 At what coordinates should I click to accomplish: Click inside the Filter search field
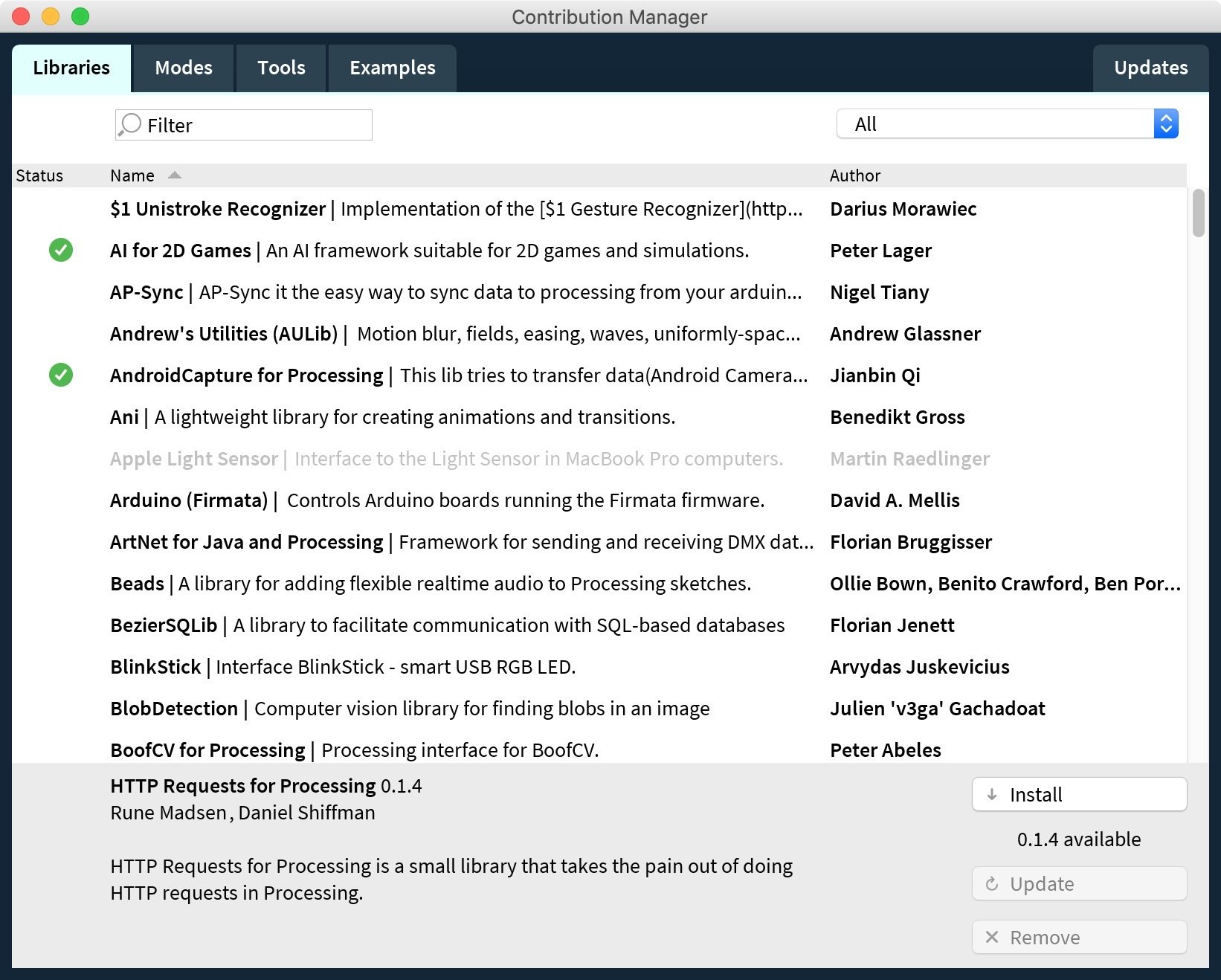[244, 125]
